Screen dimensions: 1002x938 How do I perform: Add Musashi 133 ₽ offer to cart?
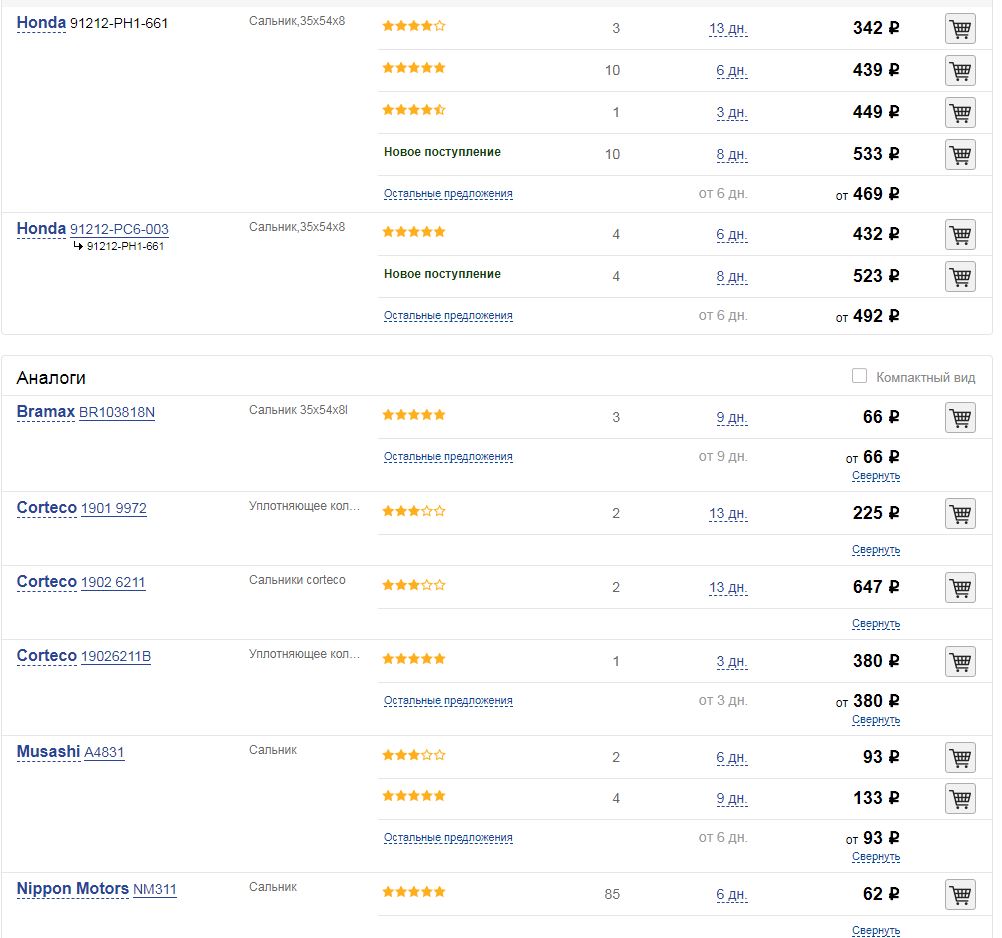960,799
